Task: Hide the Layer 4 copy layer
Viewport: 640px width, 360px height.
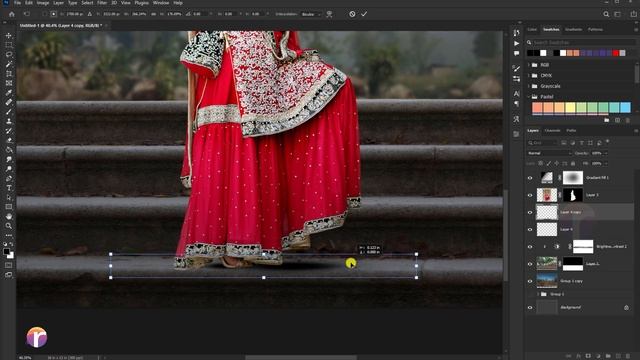Action: point(530,212)
